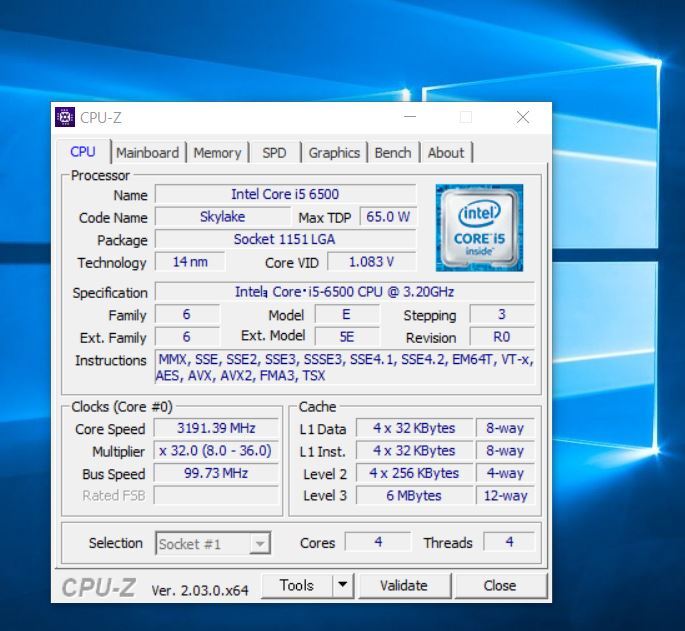Click the Family value 6
This screenshot has width=685, height=631.
[187, 314]
